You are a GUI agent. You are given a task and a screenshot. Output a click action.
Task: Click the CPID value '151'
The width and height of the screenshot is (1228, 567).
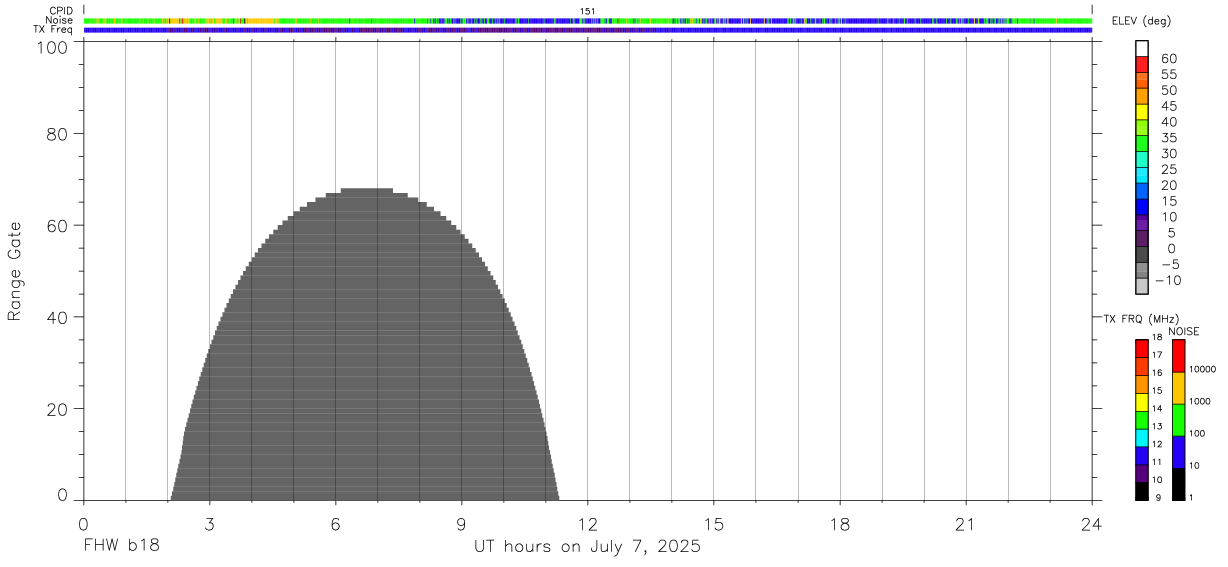click(588, 11)
